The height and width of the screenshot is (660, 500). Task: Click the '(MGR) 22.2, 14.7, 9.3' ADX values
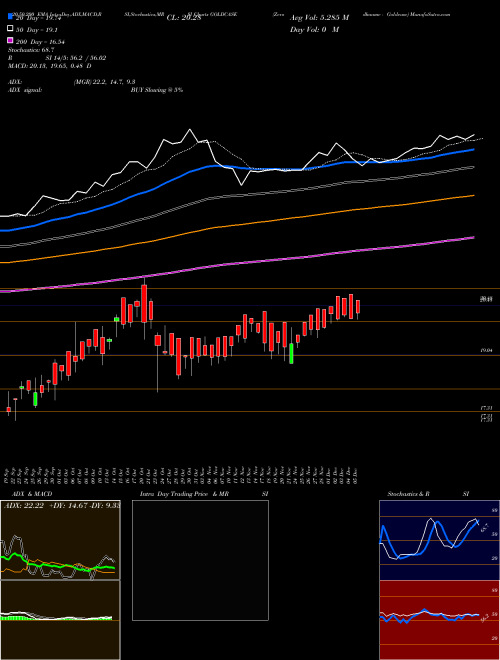(104, 82)
